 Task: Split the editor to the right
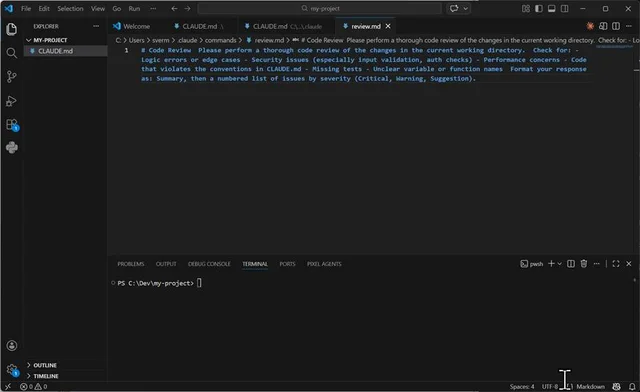click(x=616, y=26)
